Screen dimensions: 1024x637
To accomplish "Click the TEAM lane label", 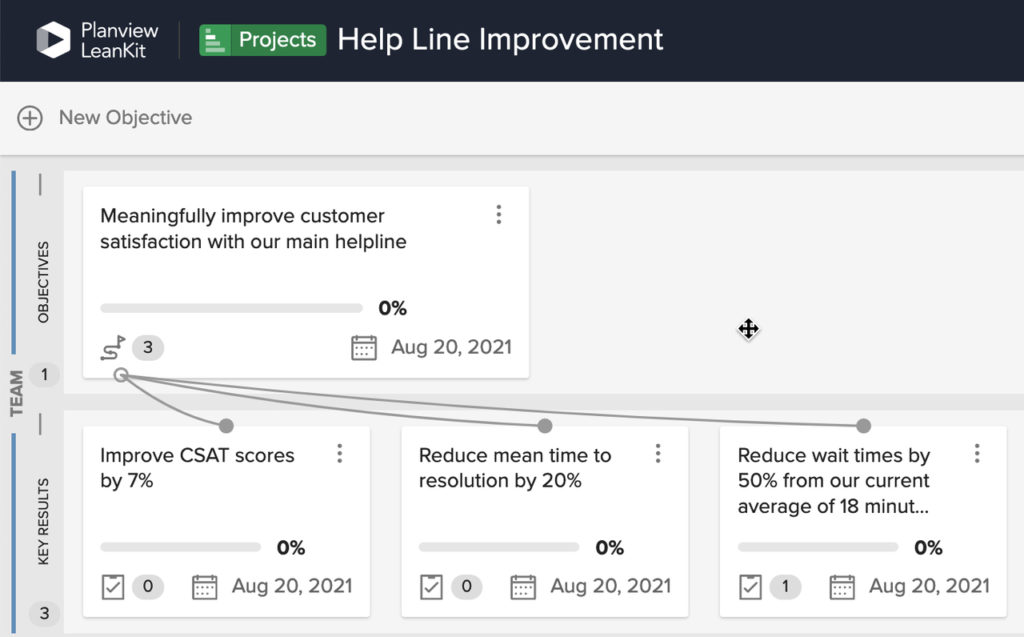I will click(16, 393).
